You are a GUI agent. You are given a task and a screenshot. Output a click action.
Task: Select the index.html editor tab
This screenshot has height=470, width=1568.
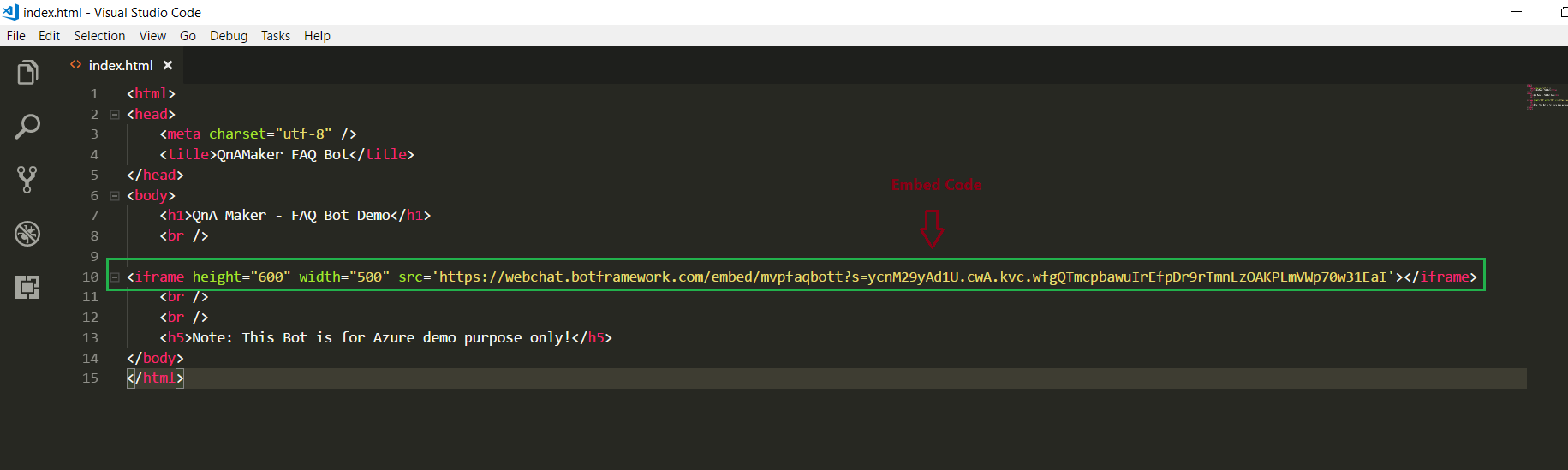[121, 65]
